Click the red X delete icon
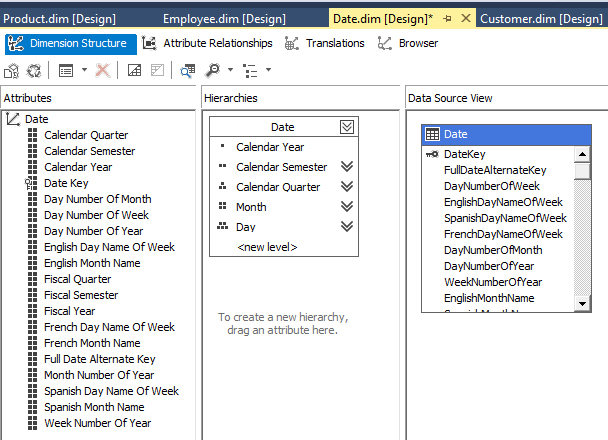 (102, 70)
